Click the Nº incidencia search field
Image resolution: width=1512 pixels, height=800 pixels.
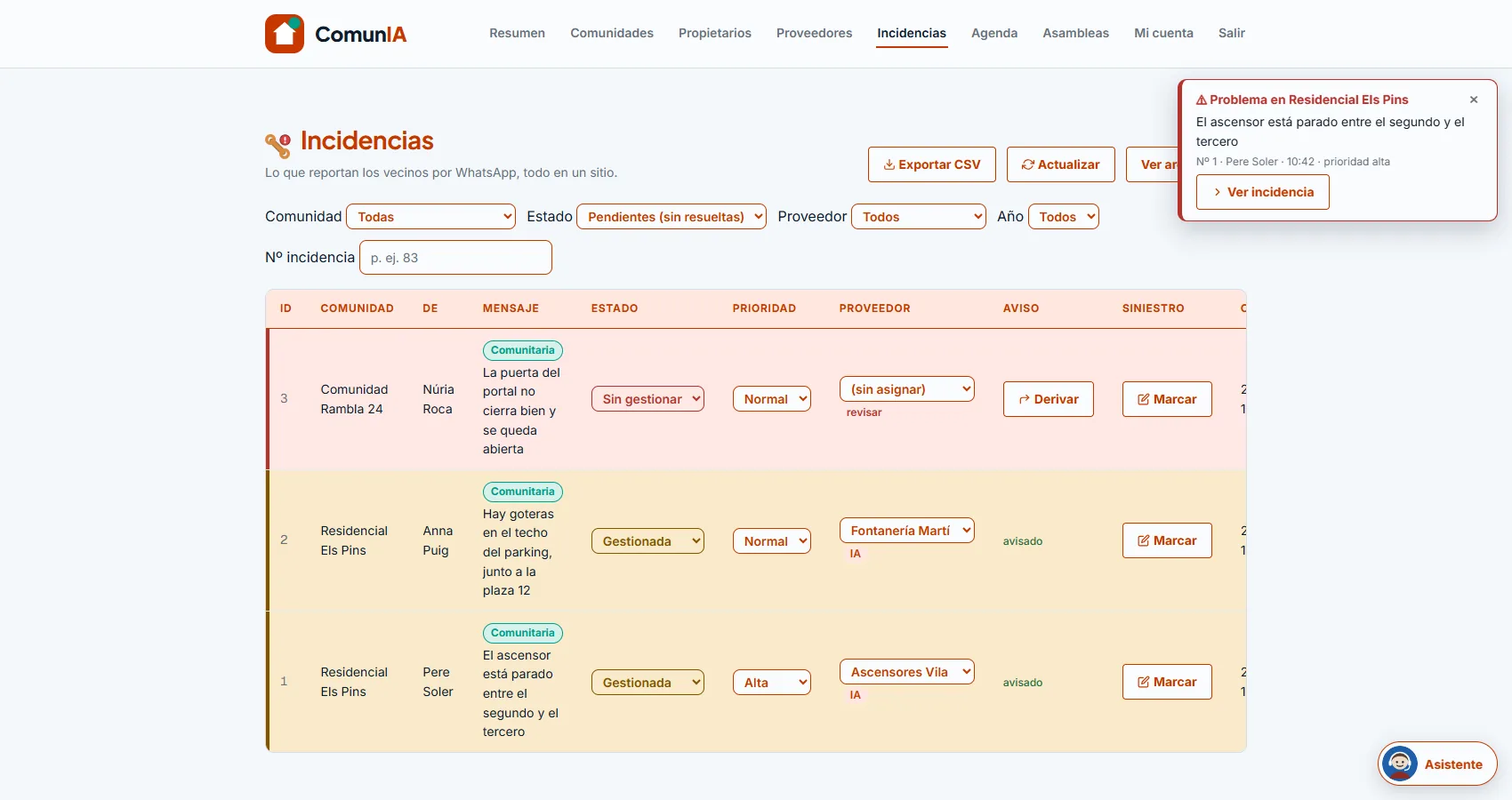(455, 258)
